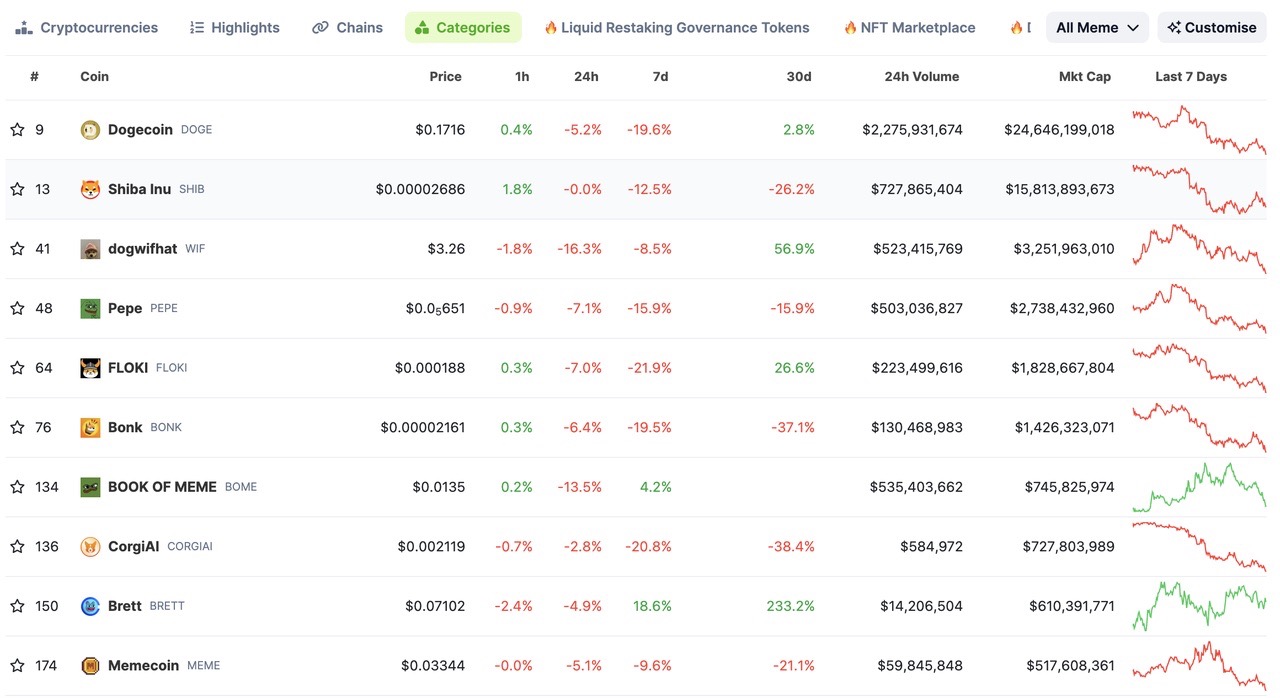This screenshot has width=1280, height=698.
Task: Sort the table by 24h Volume
Action: 921,76
